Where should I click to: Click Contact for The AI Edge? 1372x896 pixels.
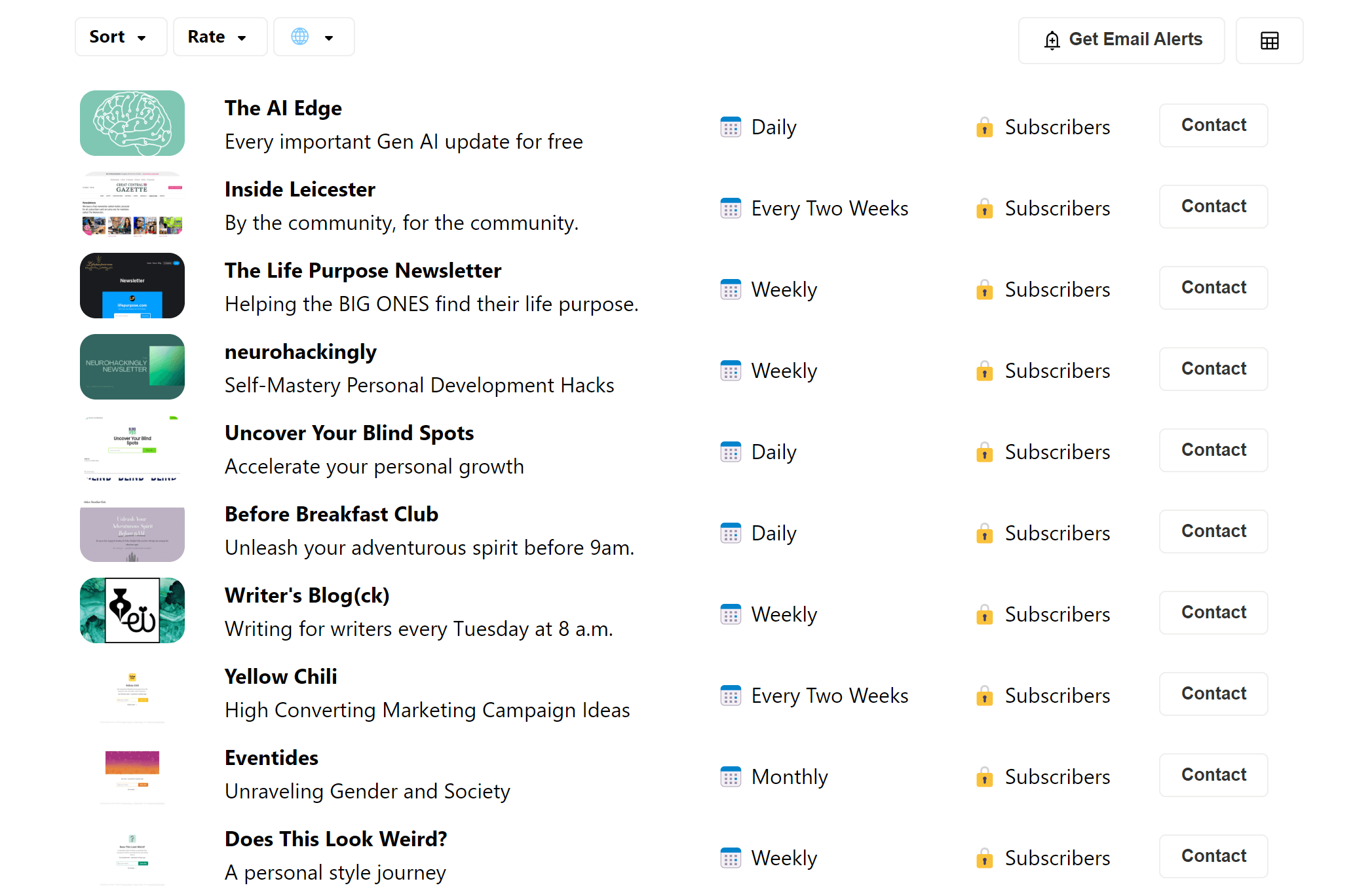[x=1213, y=125]
